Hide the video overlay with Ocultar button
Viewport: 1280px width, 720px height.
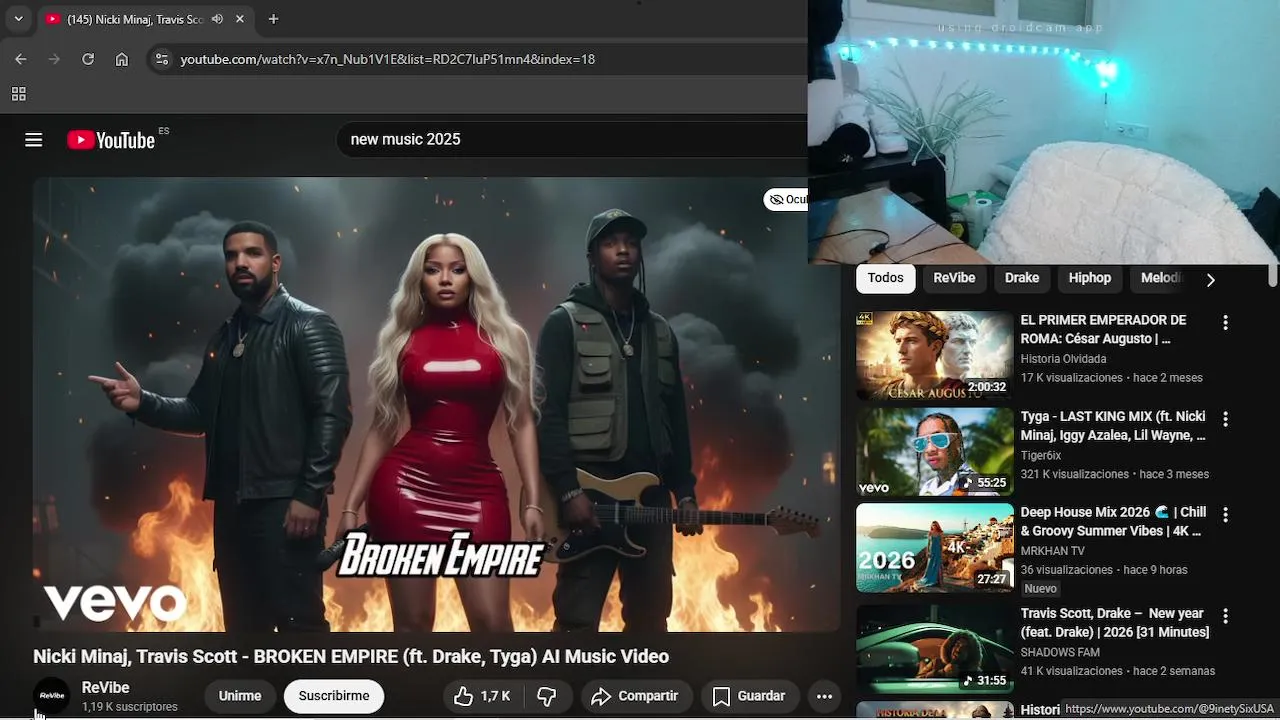pyautogui.click(x=787, y=199)
